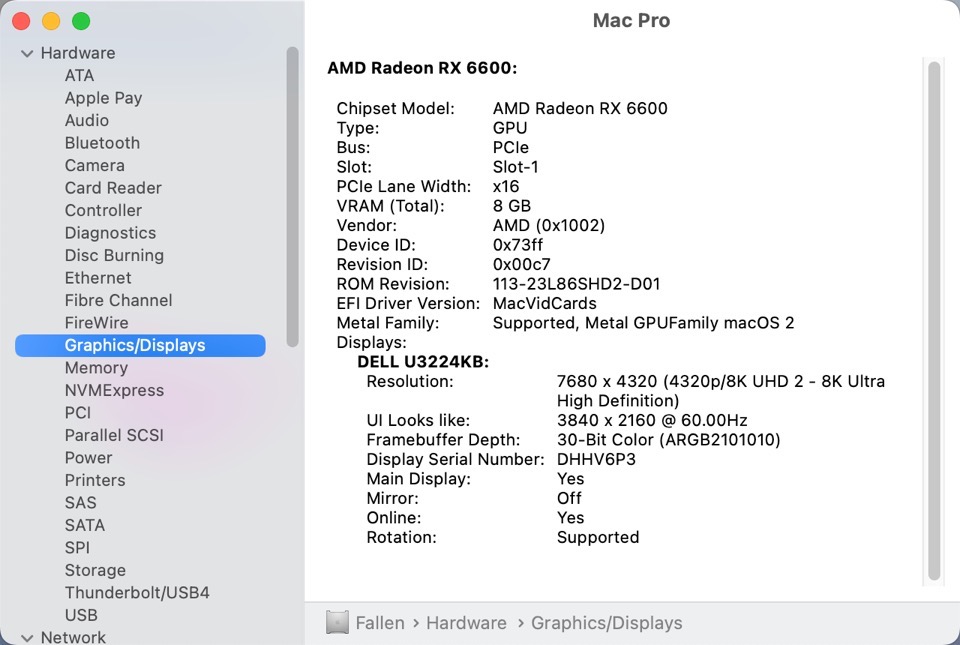Expand the Network section chevron
960x645 pixels.
(x=27, y=638)
